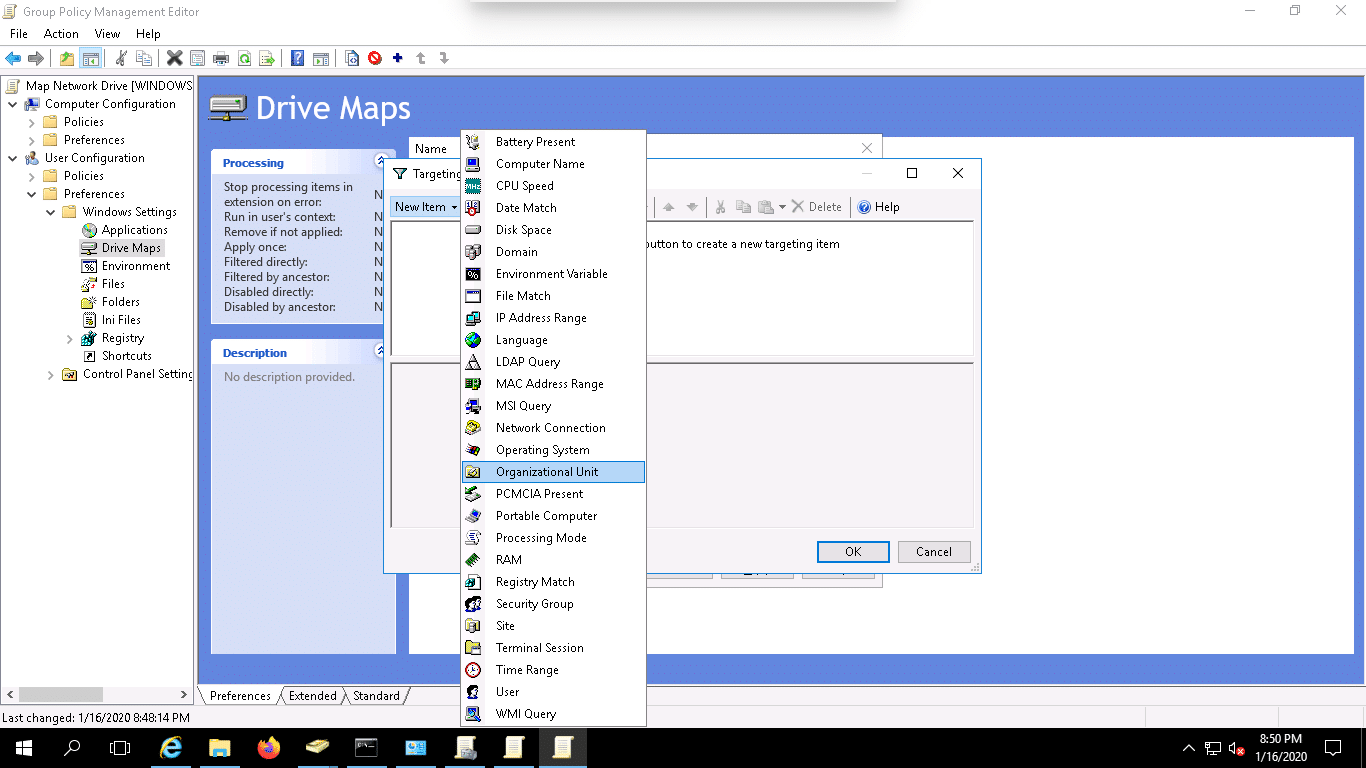
Task: Go up one level using the folder icon
Action: click(x=67, y=58)
